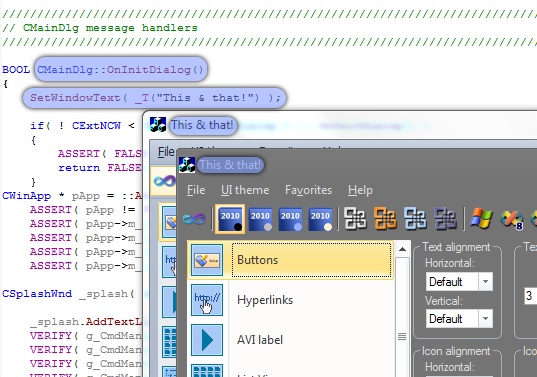The width and height of the screenshot is (537, 377).
Task: Apply the Visual Studio 8 theme icon
Action: (x=511, y=219)
